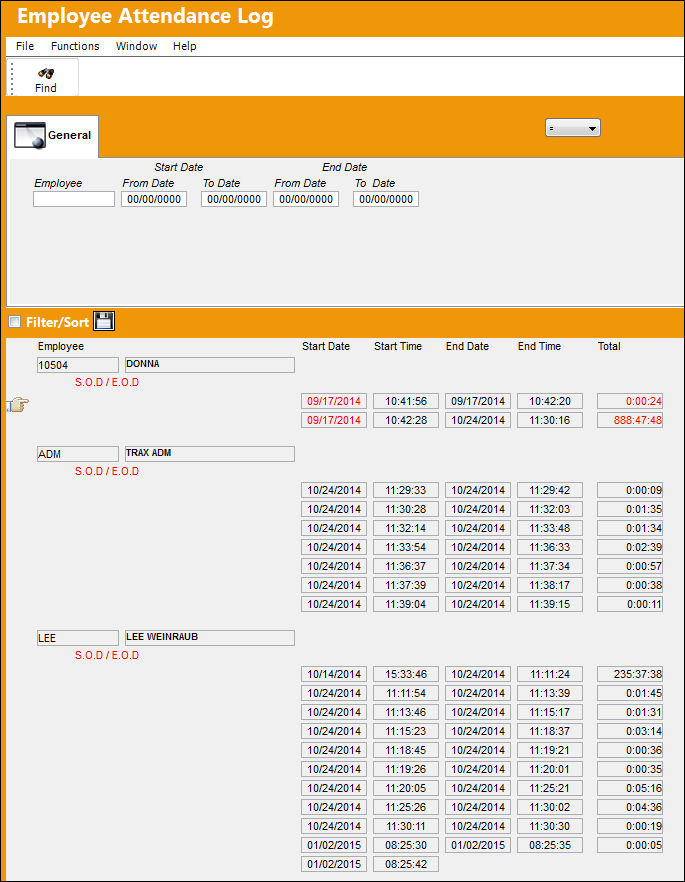
Task: Click end time 11:13:39
Action: (550, 693)
